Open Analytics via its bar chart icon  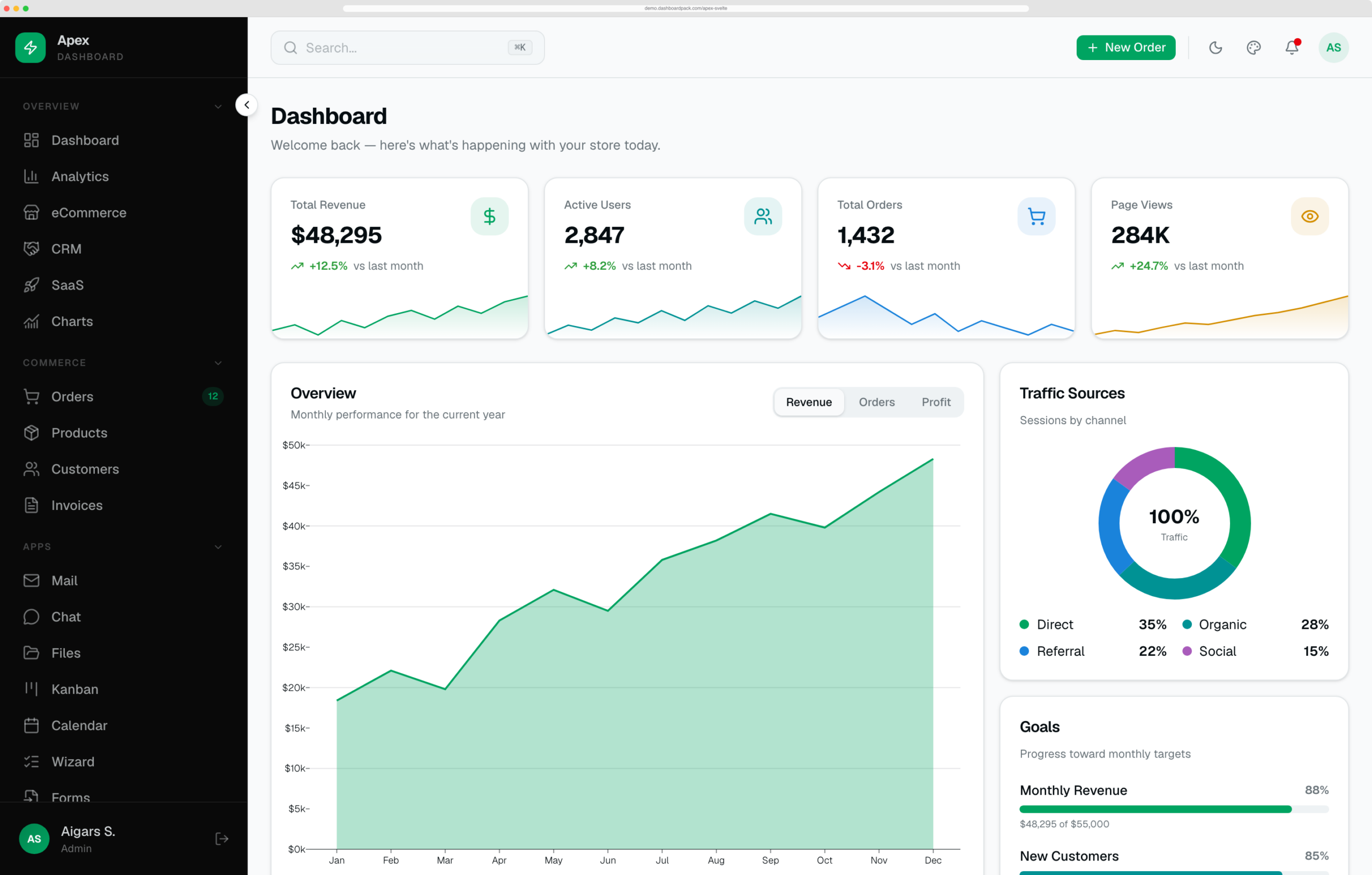[31, 176]
